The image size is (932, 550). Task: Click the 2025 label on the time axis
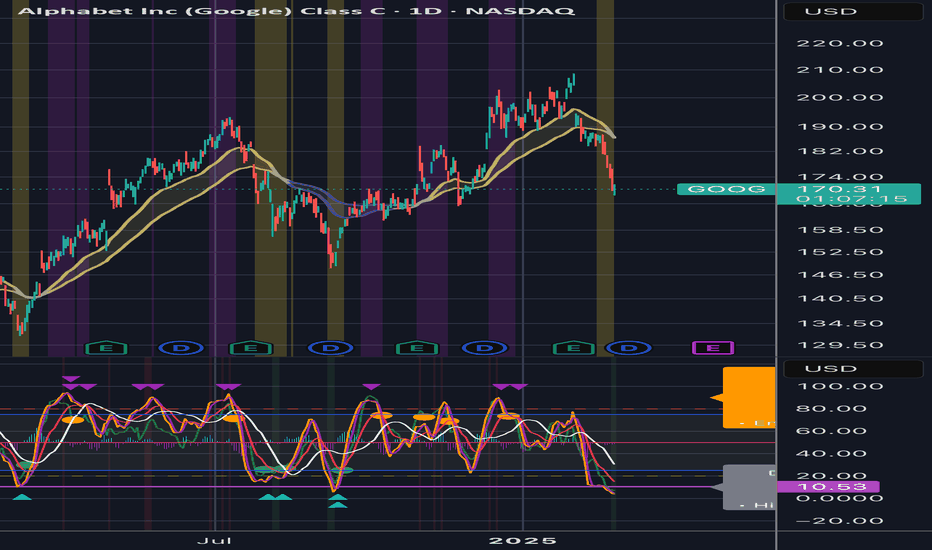click(x=522, y=540)
